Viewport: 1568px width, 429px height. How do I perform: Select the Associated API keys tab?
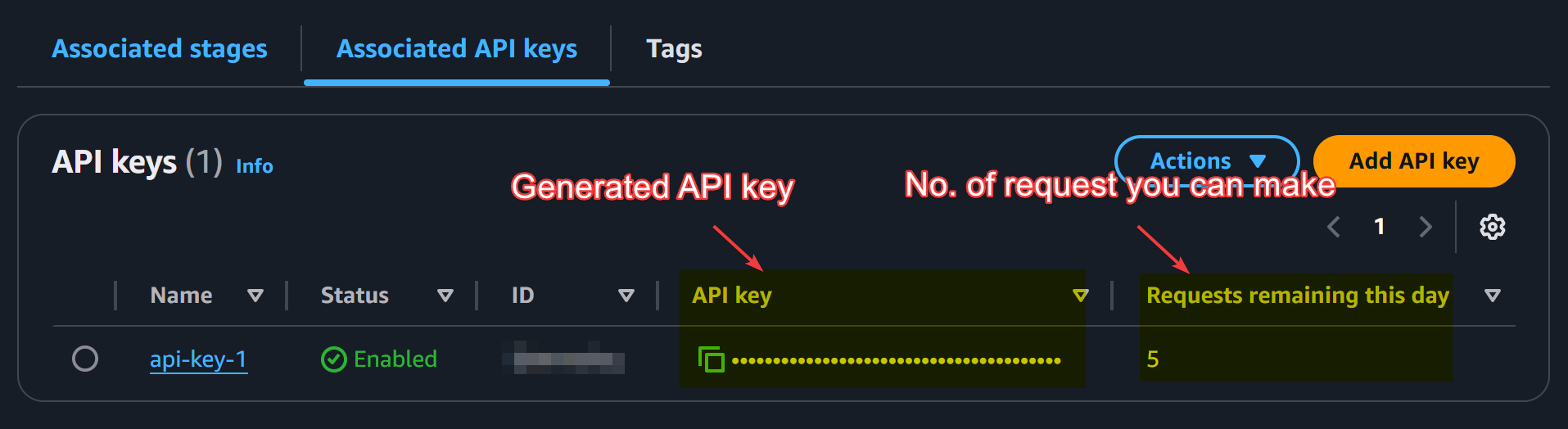coord(457,49)
